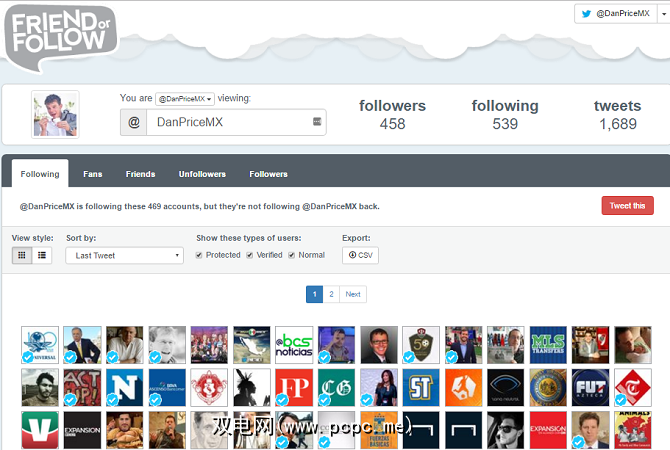This screenshot has width=670, height=450.
Task: Open the Sort by Last Tweet dropdown
Action: (x=124, y=256)
